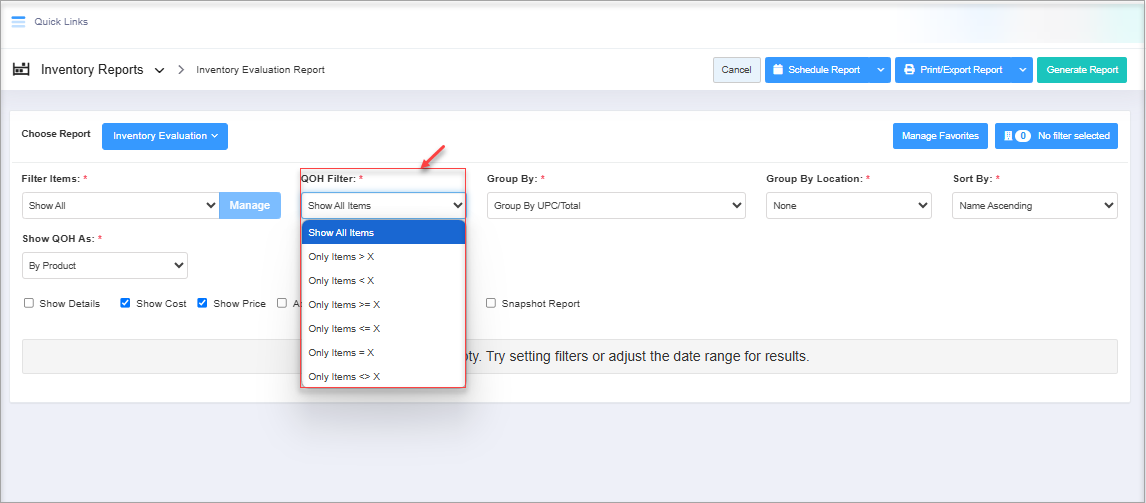This screenshot has height=503, width=1146.
Task: Select 'Only Items > X' option
Action: tap(342, 257)
